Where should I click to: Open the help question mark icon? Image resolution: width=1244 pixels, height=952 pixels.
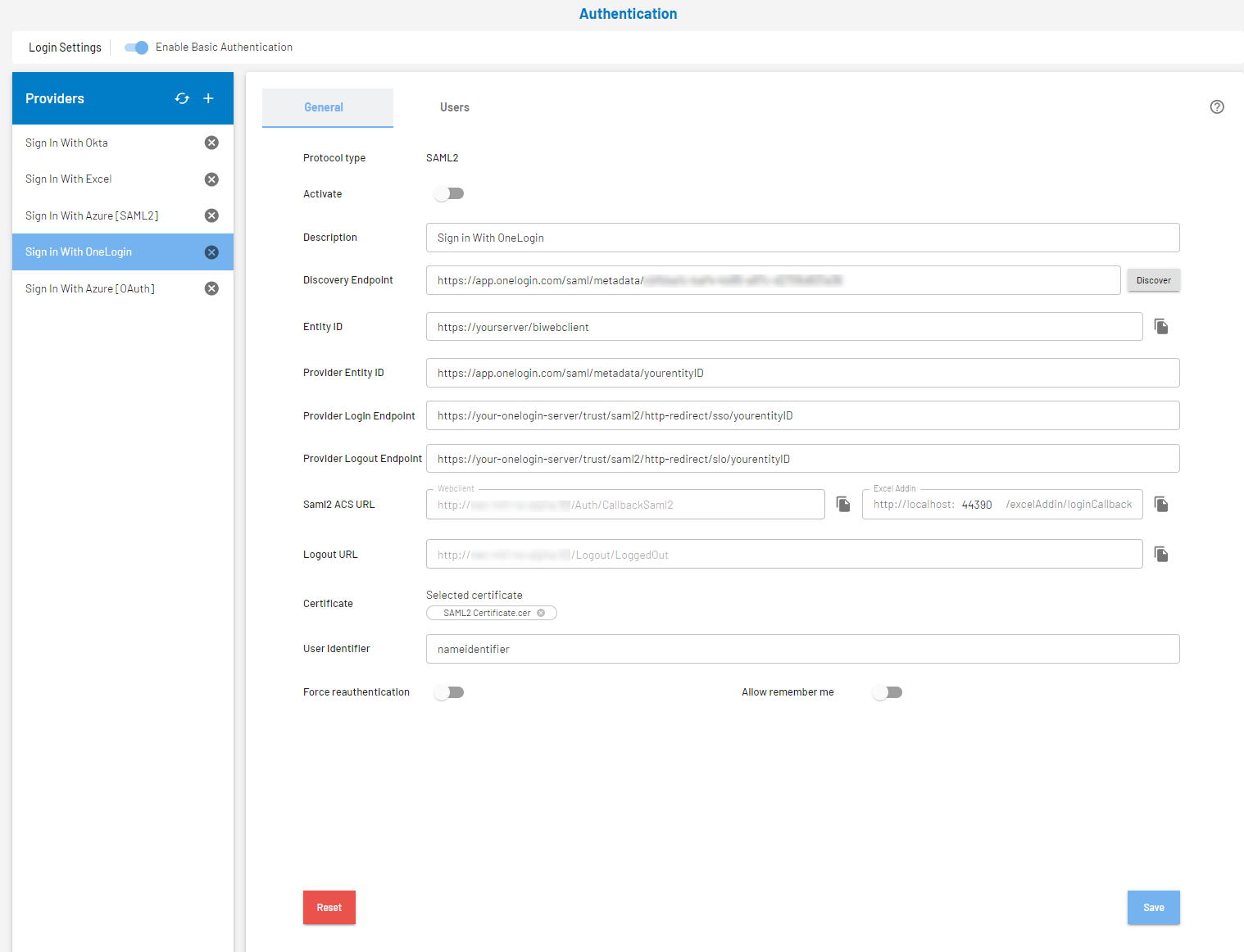pyautogui.click(x=1217, y=107)
